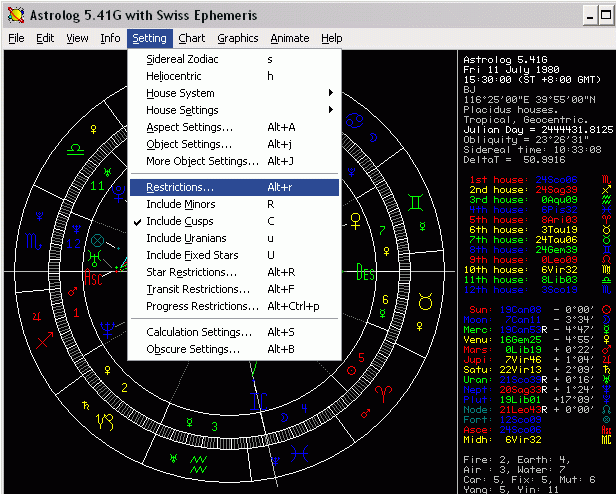
Task: Close the open Setting menu
Action: (x=149, y=38)
